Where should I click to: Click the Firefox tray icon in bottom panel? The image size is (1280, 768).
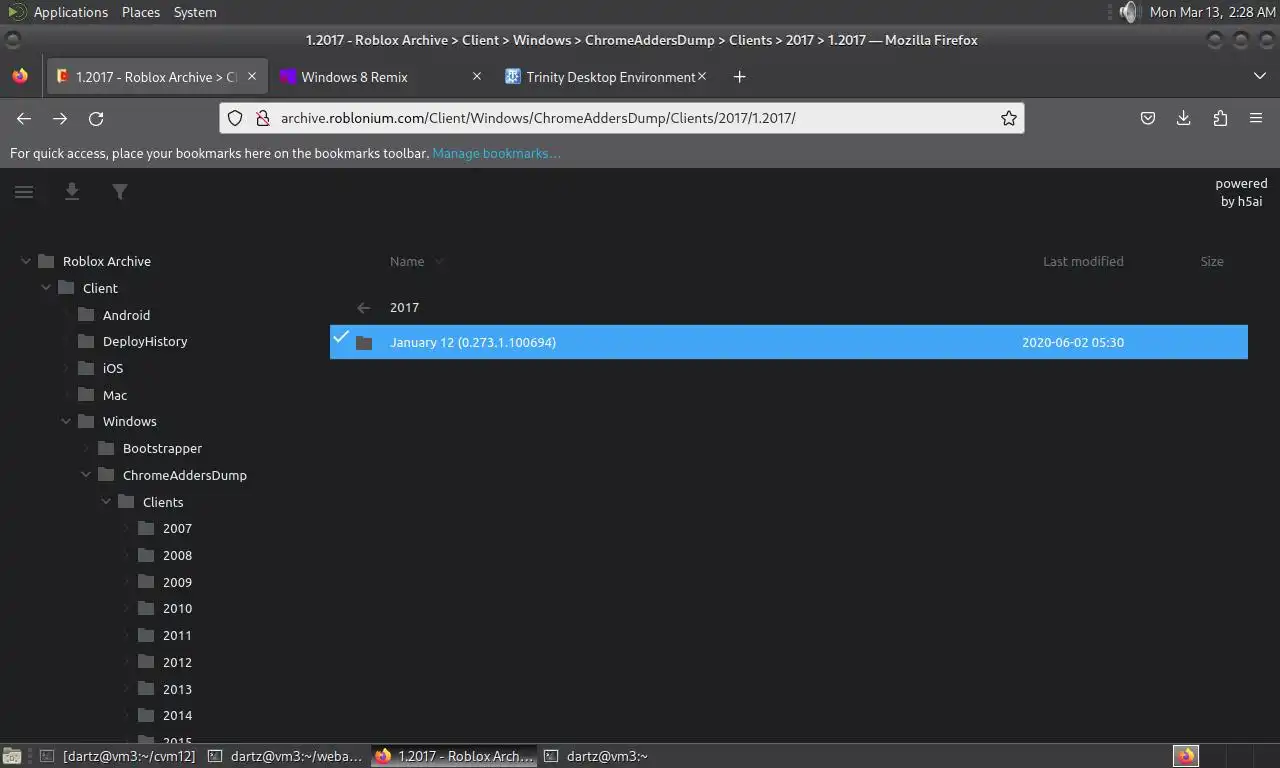click(1186, 756)
